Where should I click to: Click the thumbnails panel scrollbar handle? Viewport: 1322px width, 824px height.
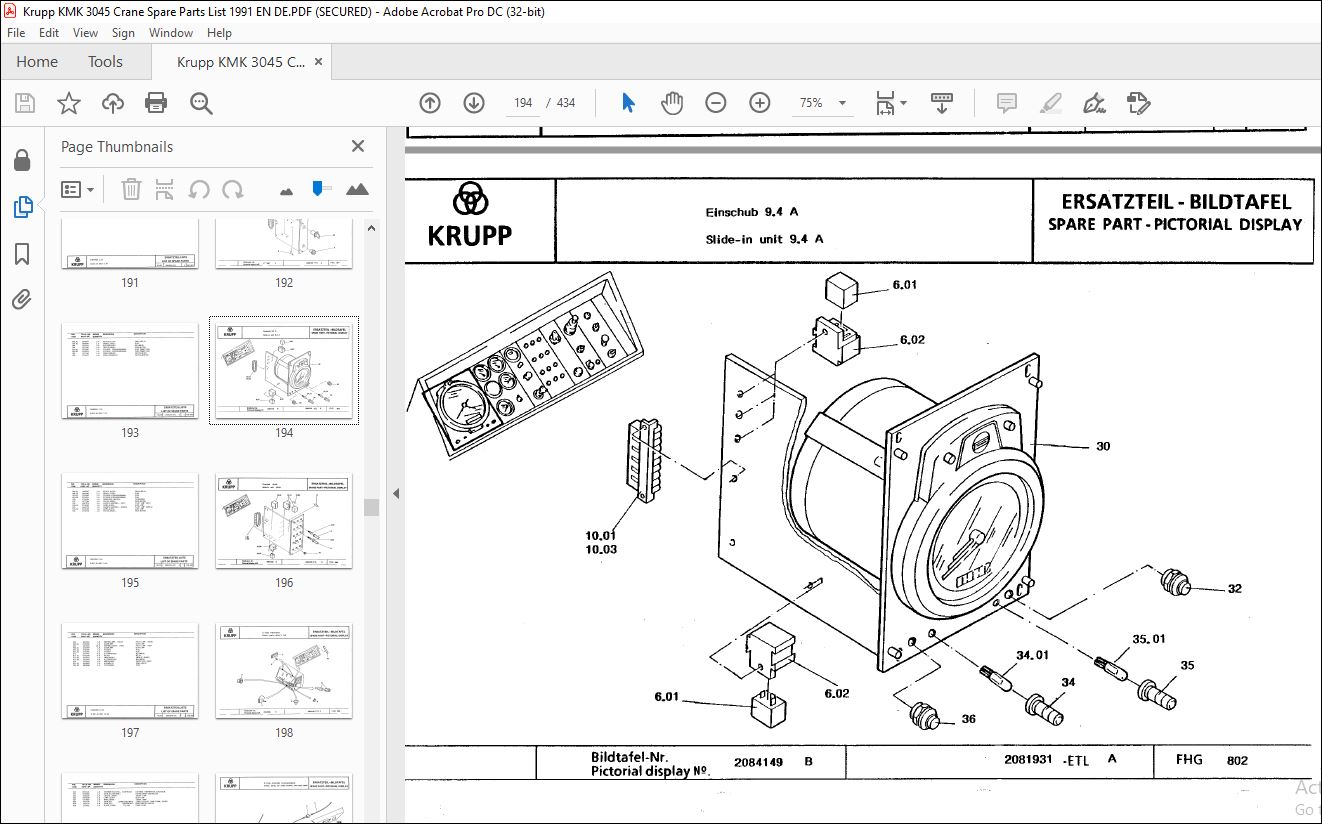coord(371,508)
